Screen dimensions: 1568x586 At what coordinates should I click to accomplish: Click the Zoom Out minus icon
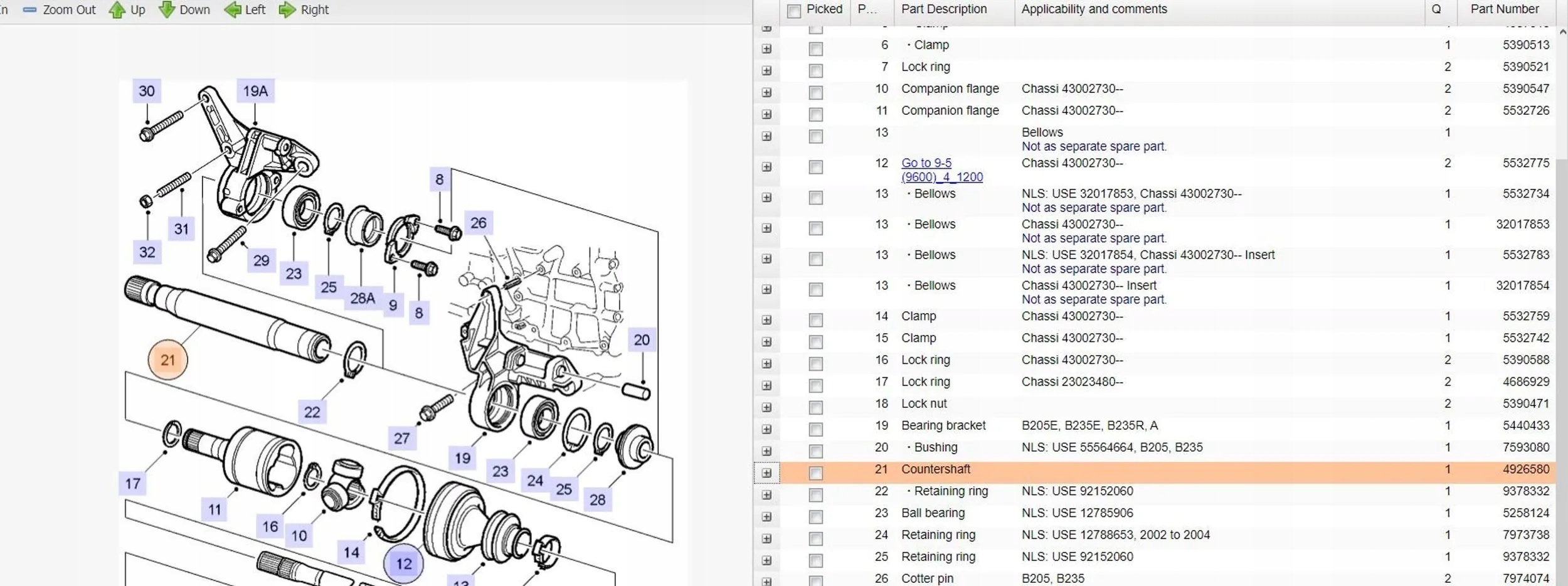(29, 10)
